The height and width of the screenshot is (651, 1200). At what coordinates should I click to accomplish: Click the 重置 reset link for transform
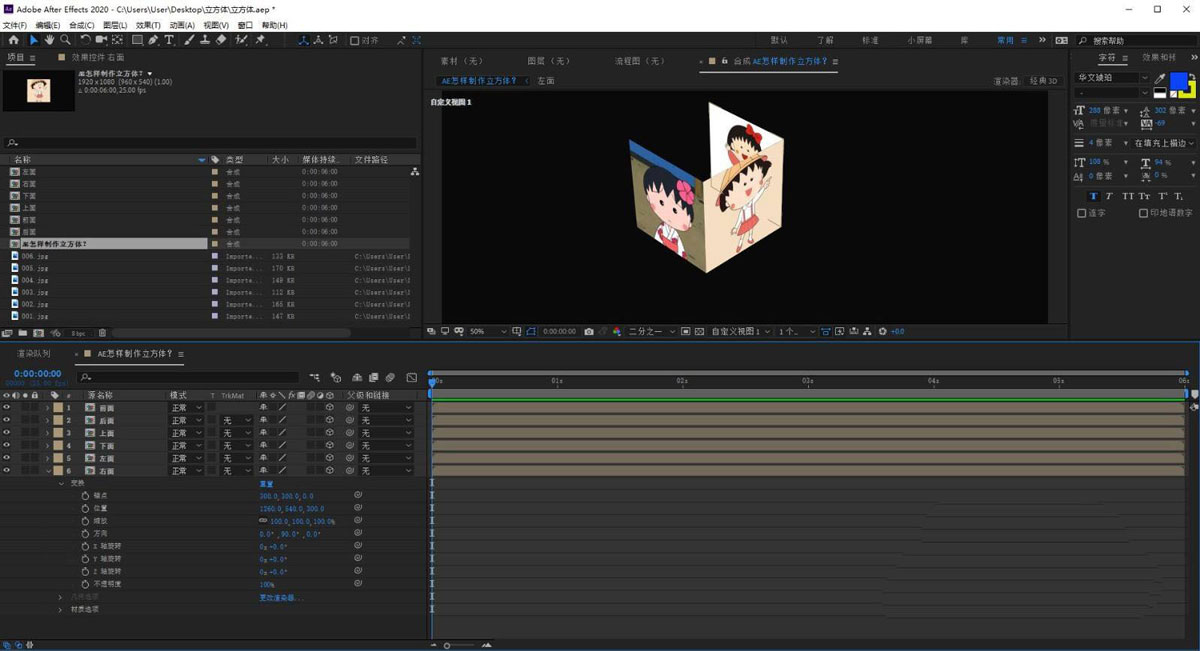coord(267,483)
